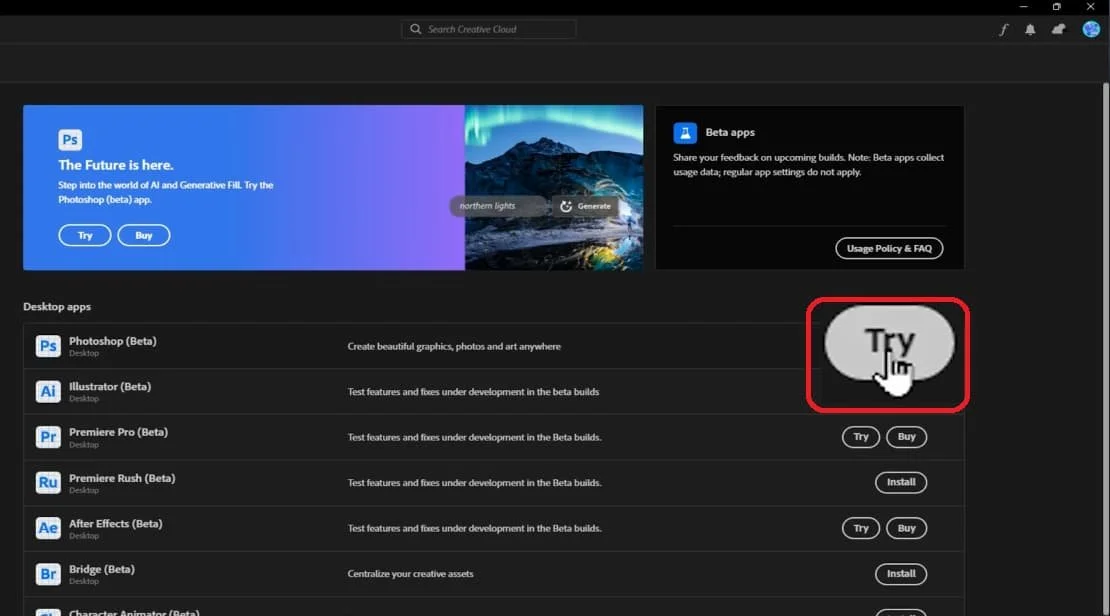Click the Beta apps flask icon
The width and height of the screenshot is (1110, 616).
pos(685,132)
